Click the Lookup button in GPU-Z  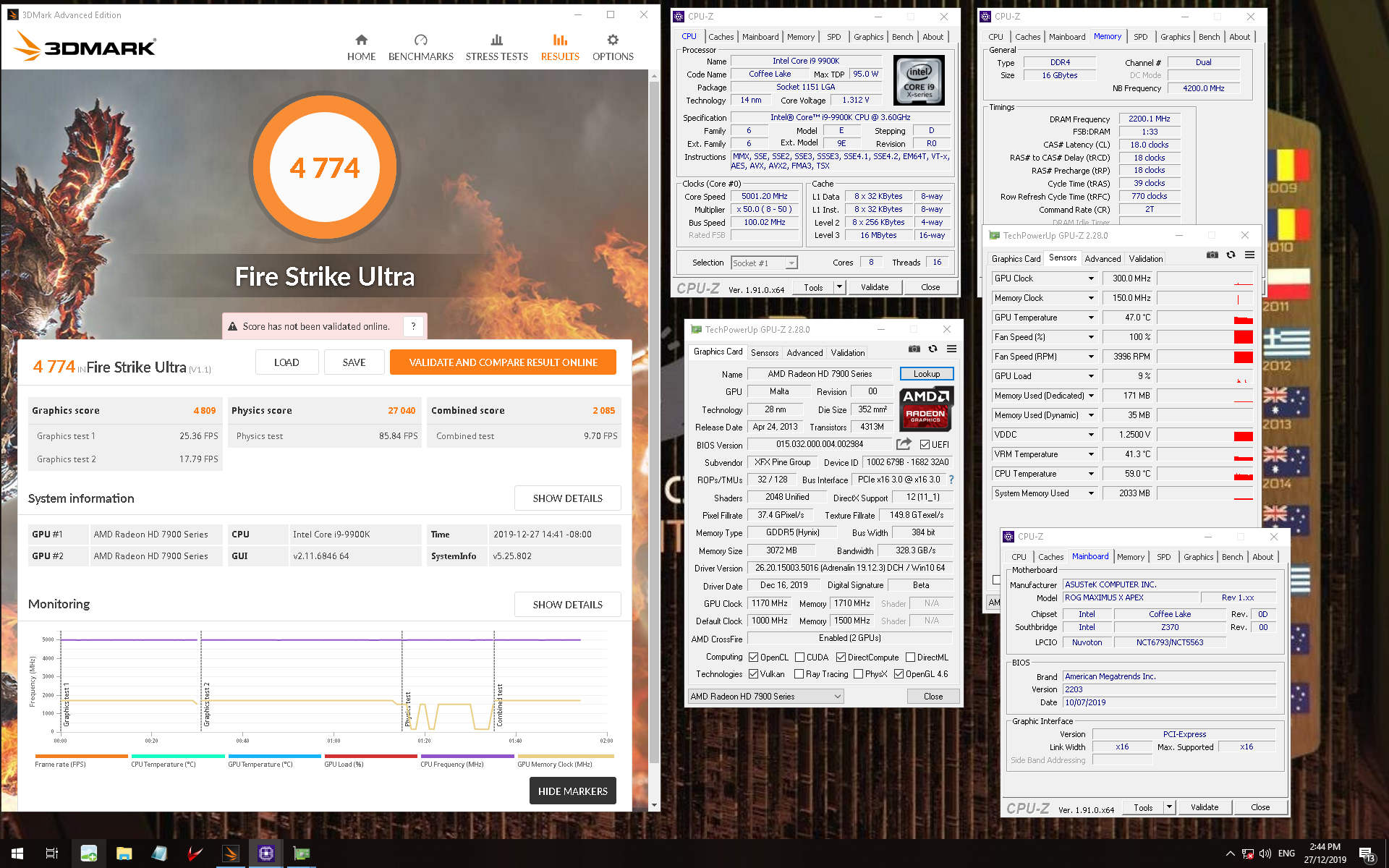coord(927,374)
